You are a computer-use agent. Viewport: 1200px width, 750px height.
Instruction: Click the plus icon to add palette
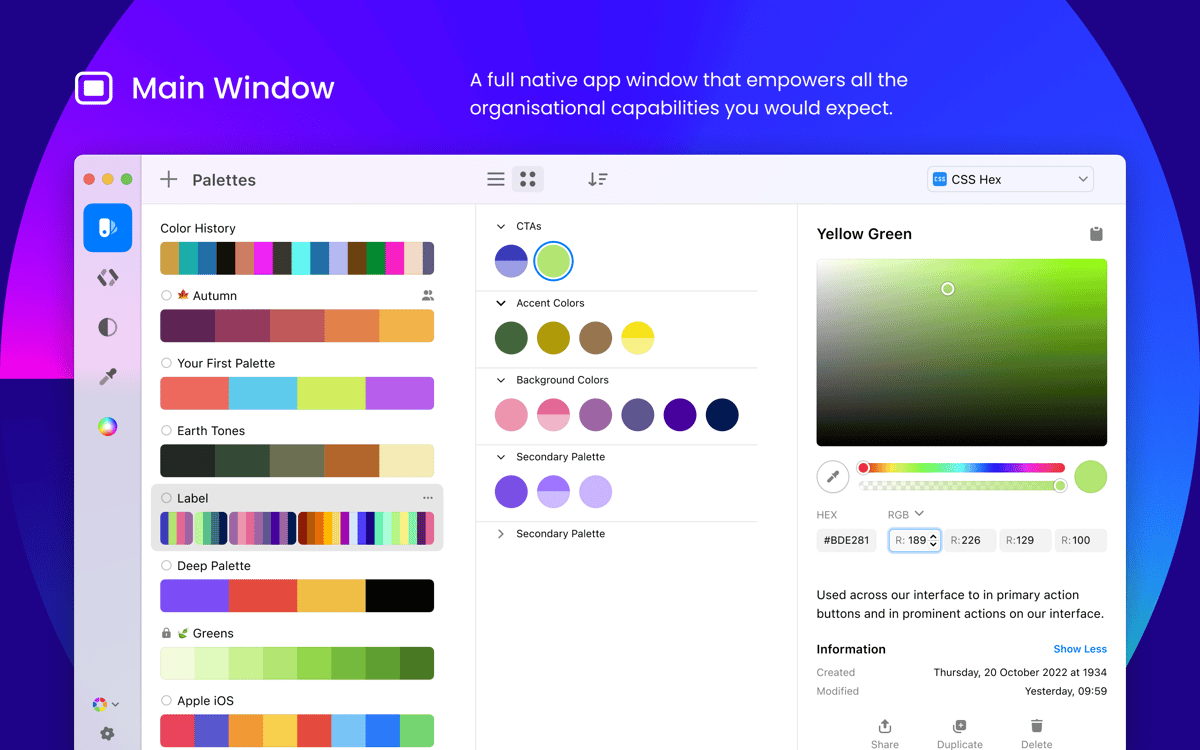169,180
